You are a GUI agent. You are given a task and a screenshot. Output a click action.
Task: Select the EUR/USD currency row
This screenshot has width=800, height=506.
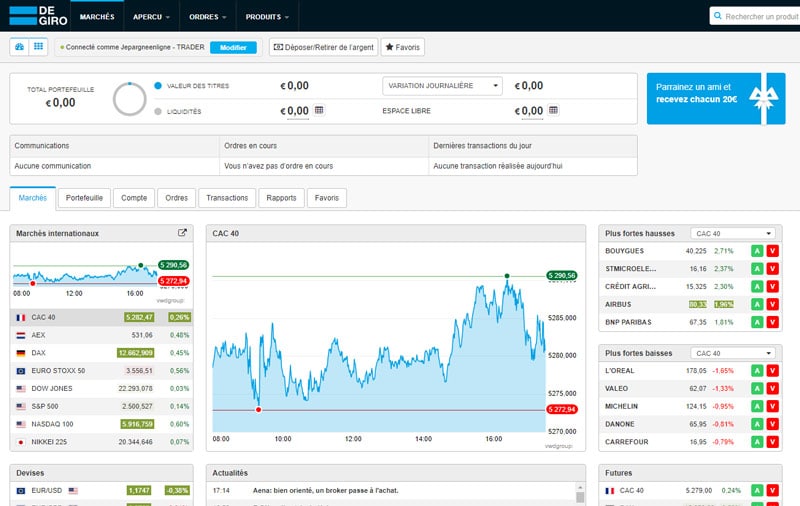coord(102,491)
